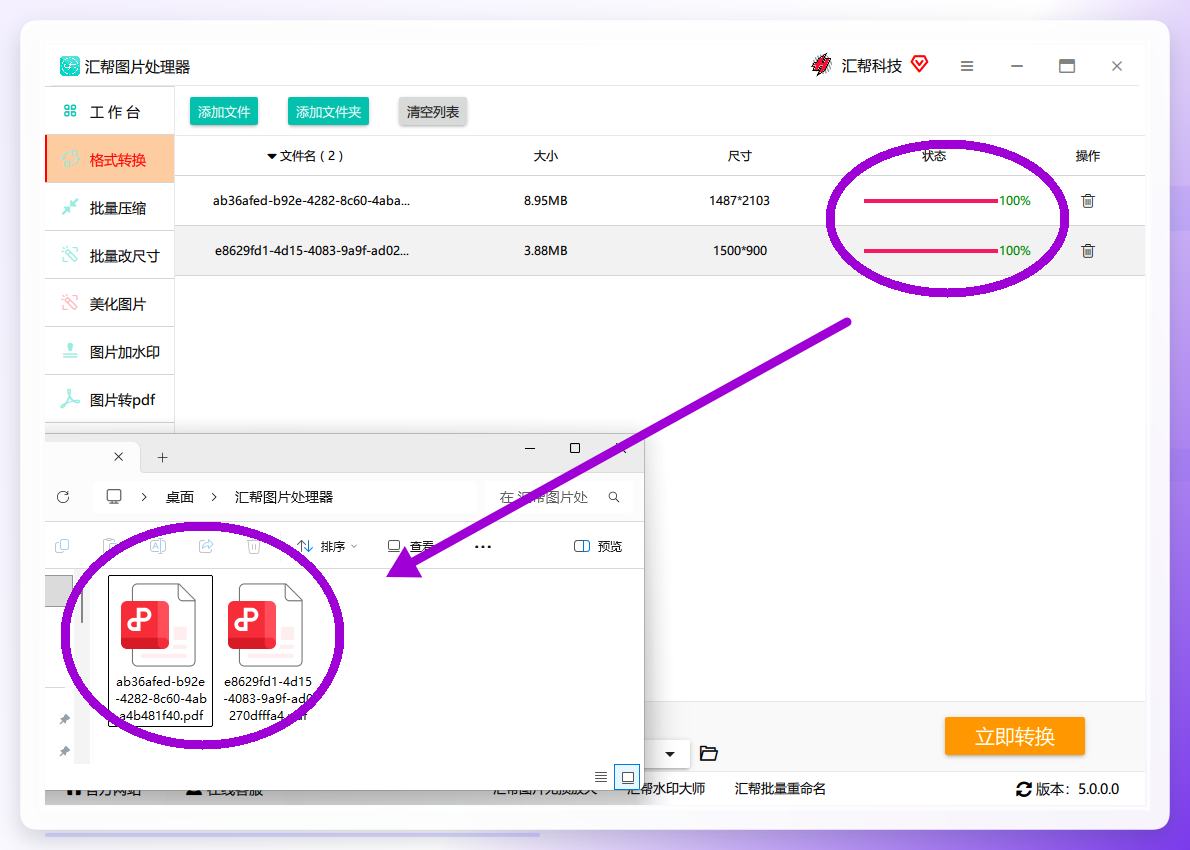1190x850 pixels.
Task: Click the This PC monitor icon in breadcrumb
Action: pyautogui.click(x=114, y=497)
